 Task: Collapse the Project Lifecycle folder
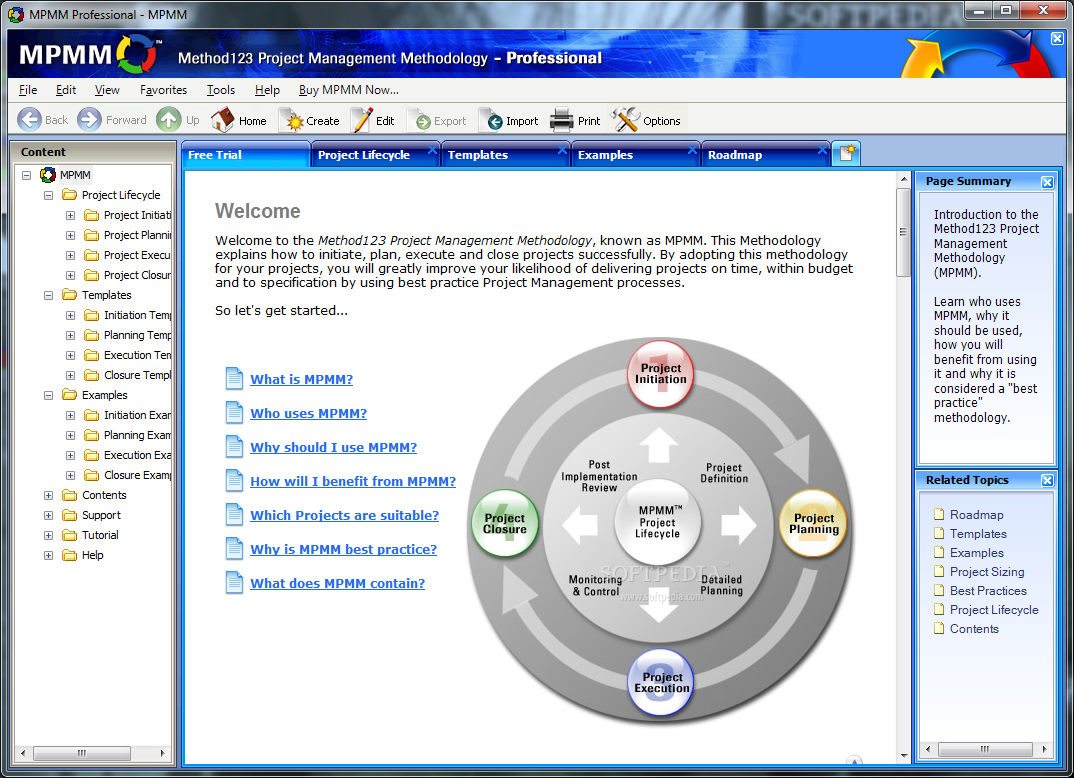pyautogui.click(x=49, y=195)
